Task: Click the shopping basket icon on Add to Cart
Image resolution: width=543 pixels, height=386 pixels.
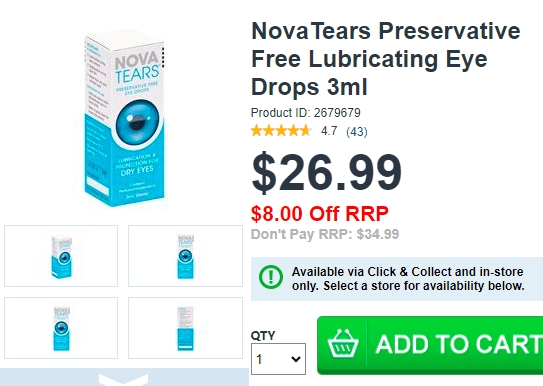Action: [x=343, y=343]
